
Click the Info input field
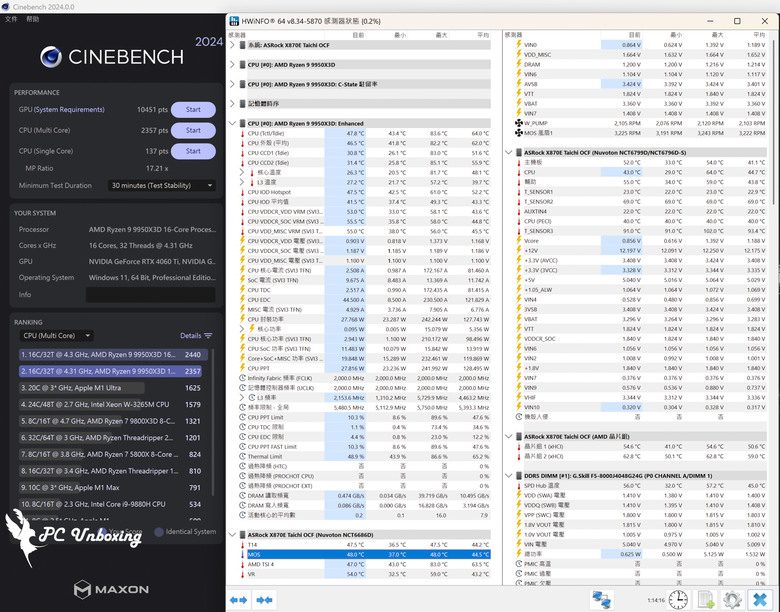(x=151, y=295)
